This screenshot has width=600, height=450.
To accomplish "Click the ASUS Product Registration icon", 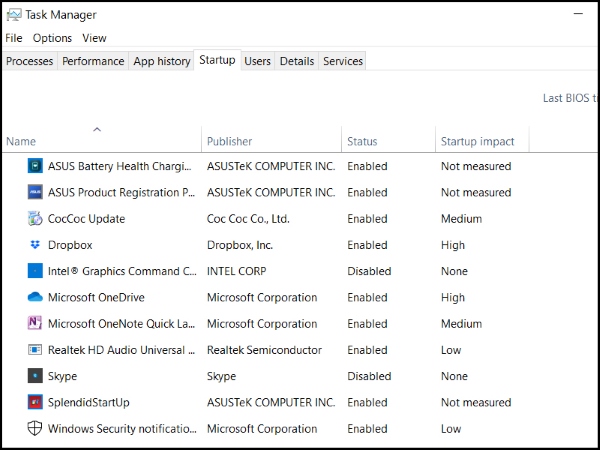I will 36,192.
